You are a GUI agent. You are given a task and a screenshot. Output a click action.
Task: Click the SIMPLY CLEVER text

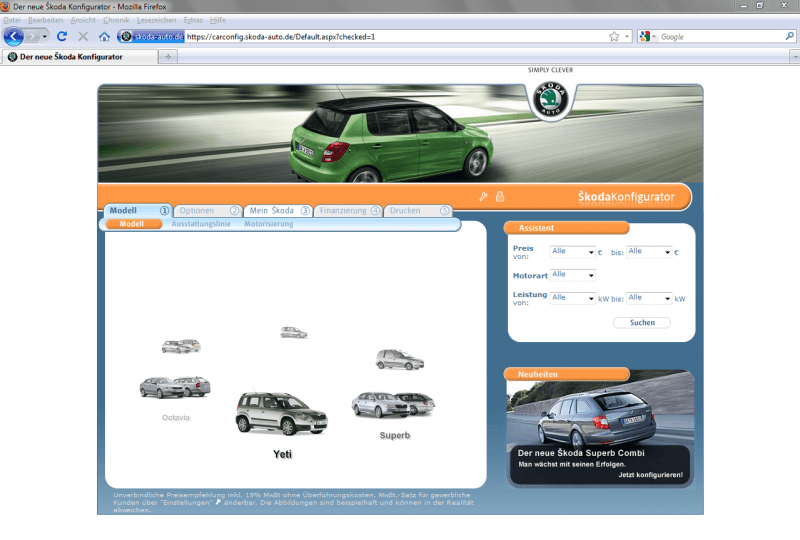pyautogui.click(x=550, y=70)
